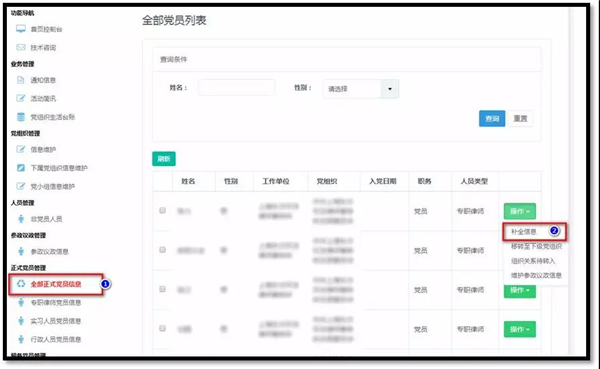600x369 pixels.
Task: Click the 全部正式党员信息 recycle icon
Action: pos(21,284)
